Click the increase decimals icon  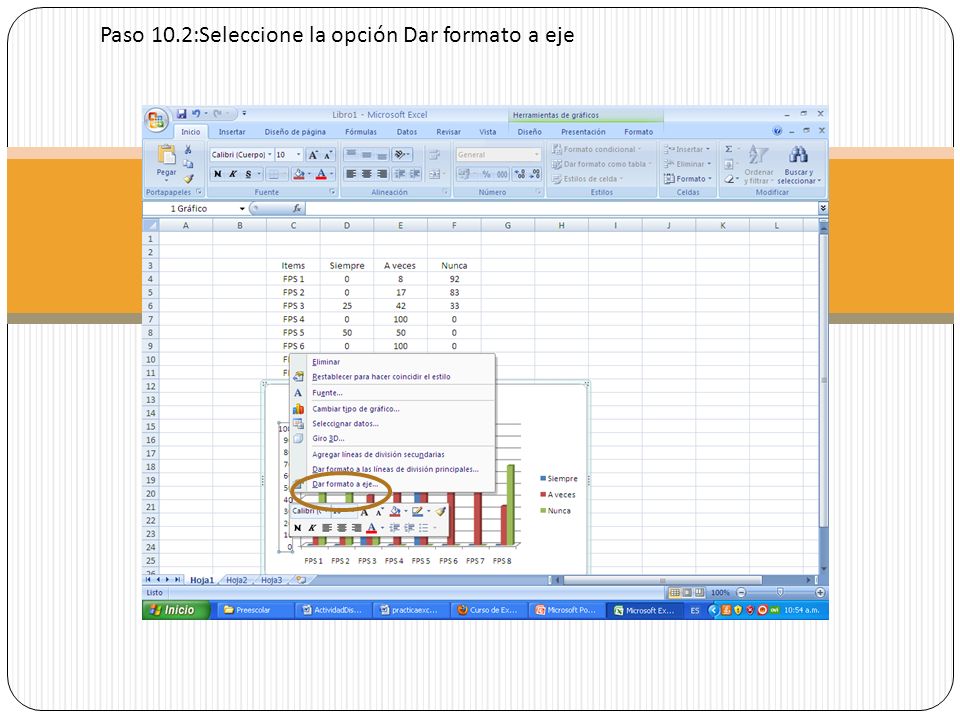coord(520,174)
